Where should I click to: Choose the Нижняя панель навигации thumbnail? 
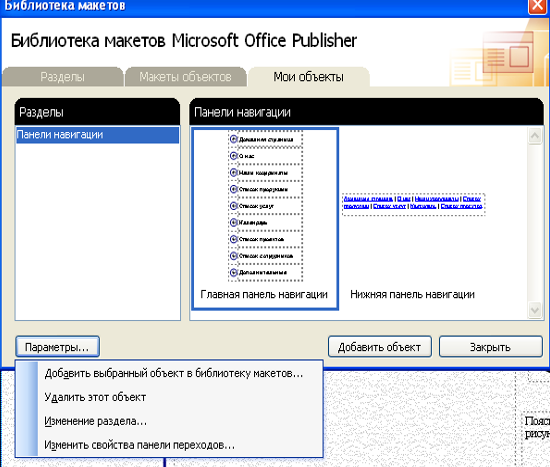(414, 219)
